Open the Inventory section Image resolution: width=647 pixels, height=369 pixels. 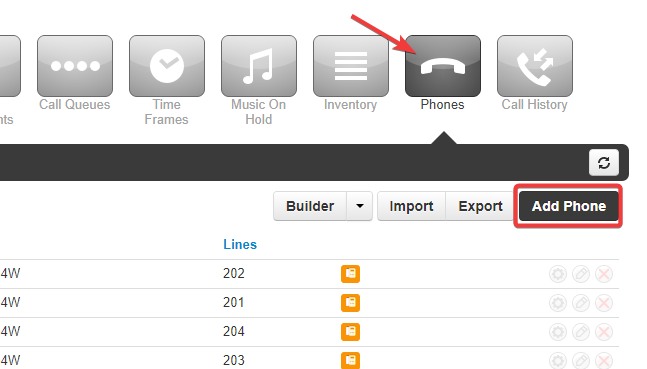coord(351,66)
